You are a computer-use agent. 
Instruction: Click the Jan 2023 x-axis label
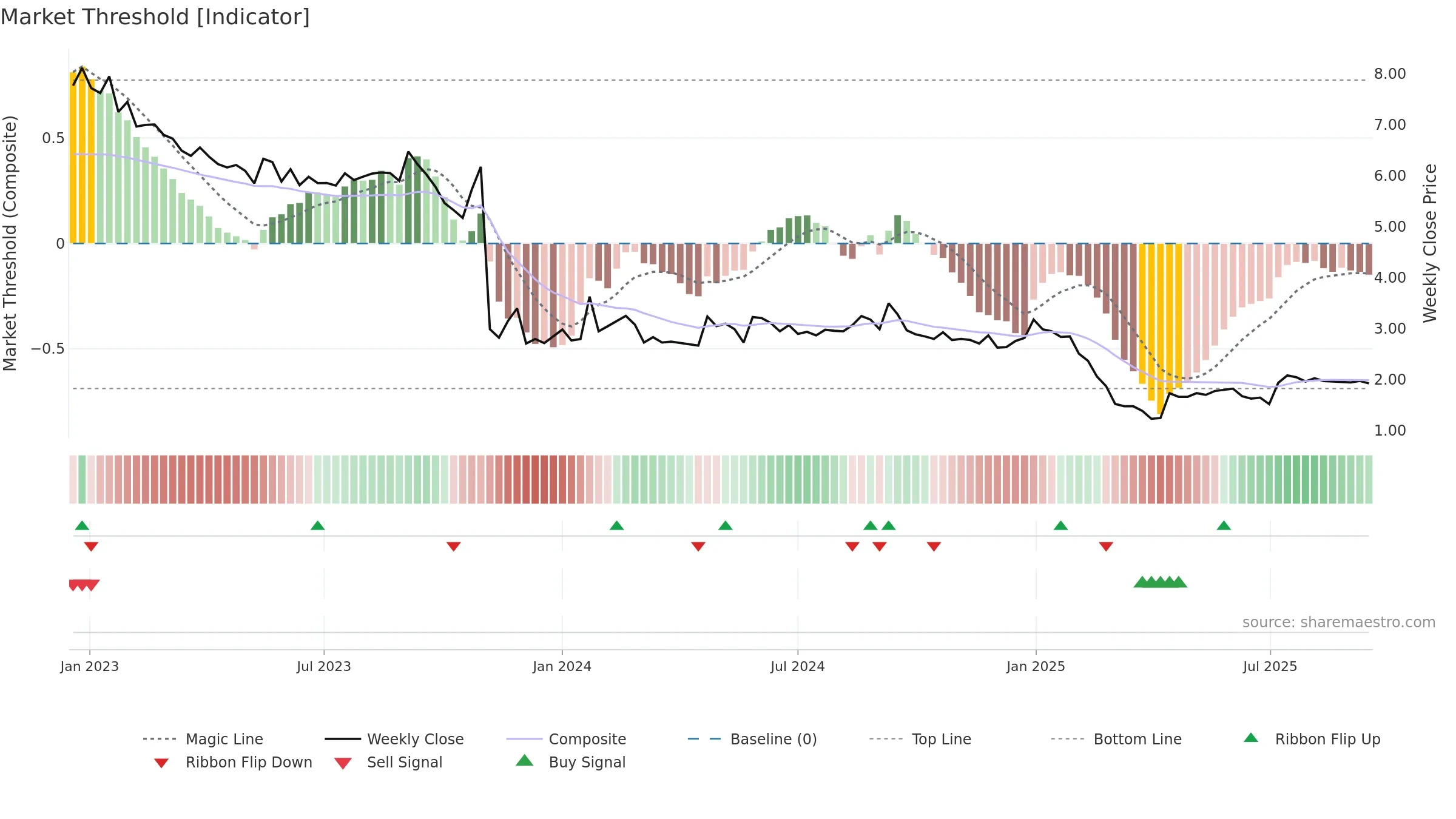pos(90,666)
